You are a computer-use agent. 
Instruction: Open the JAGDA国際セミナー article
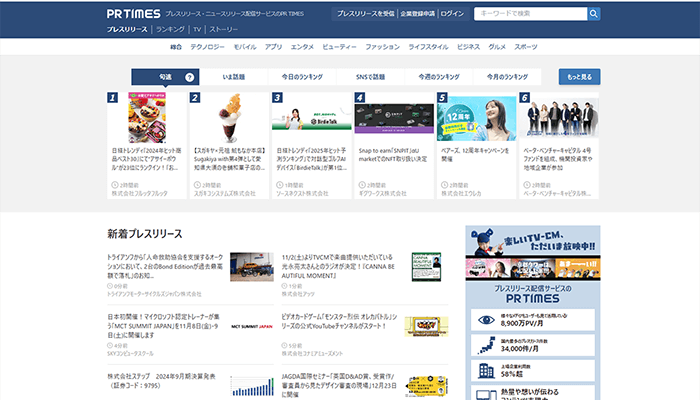pos(339,386)
